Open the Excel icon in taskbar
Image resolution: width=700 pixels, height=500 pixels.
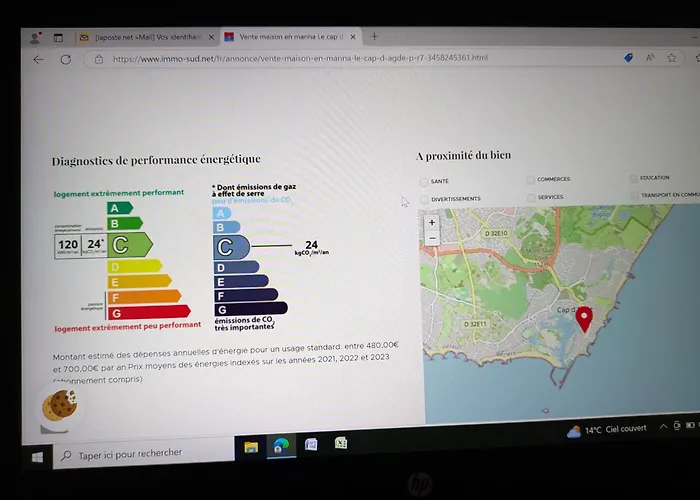pyautogui.click(x=341, y=443)
